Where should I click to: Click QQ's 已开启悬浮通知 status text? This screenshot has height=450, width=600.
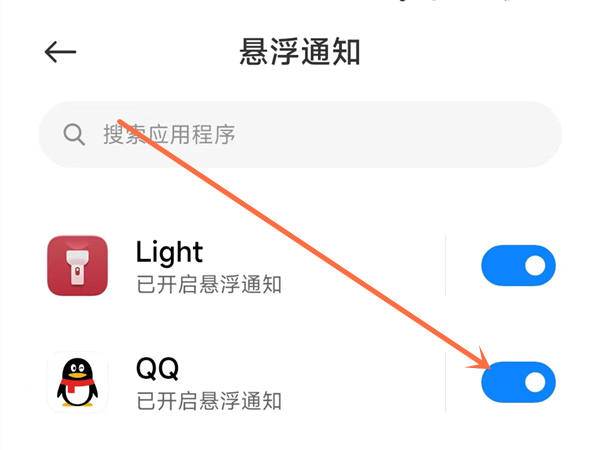coord(209,401)
